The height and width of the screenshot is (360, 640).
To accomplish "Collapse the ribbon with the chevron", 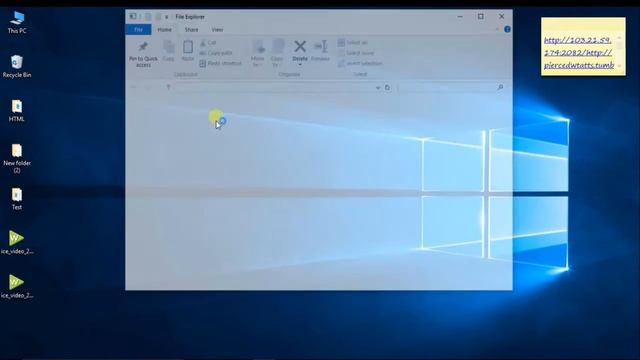I will [x=497, y=29].
